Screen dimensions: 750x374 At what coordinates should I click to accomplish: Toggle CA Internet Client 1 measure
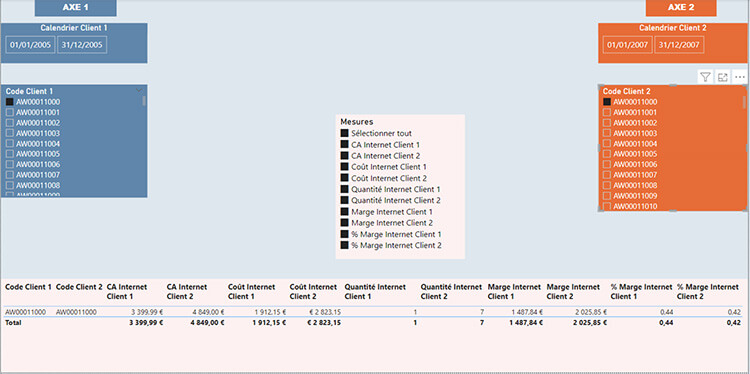click(344, 144)
